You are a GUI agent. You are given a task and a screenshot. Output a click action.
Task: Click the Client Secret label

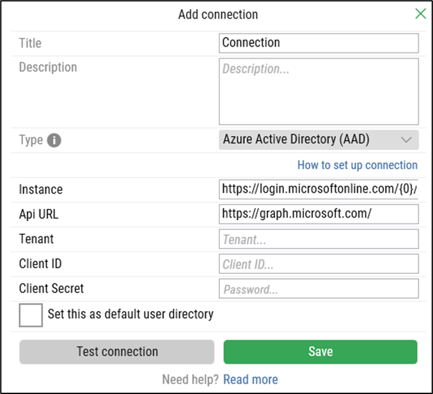point(51,289)
